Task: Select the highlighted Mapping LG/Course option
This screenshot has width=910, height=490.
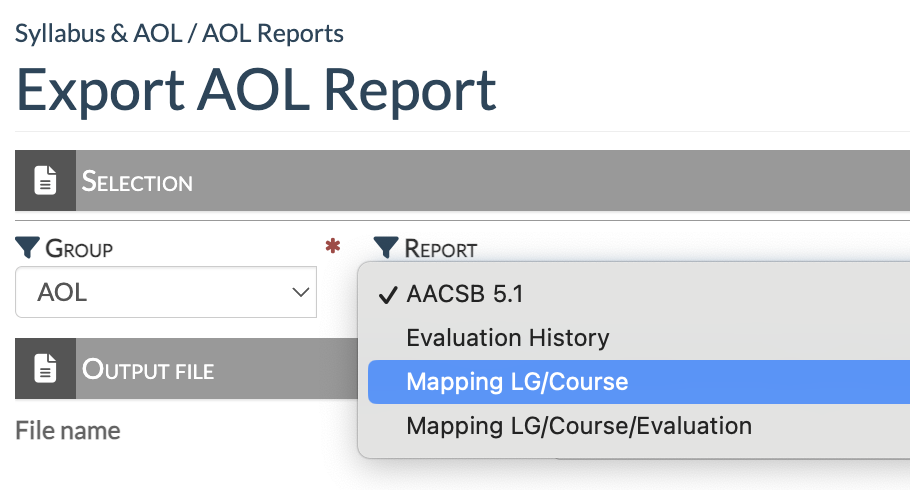Action: pyautogui.click(x=517, y=382)
